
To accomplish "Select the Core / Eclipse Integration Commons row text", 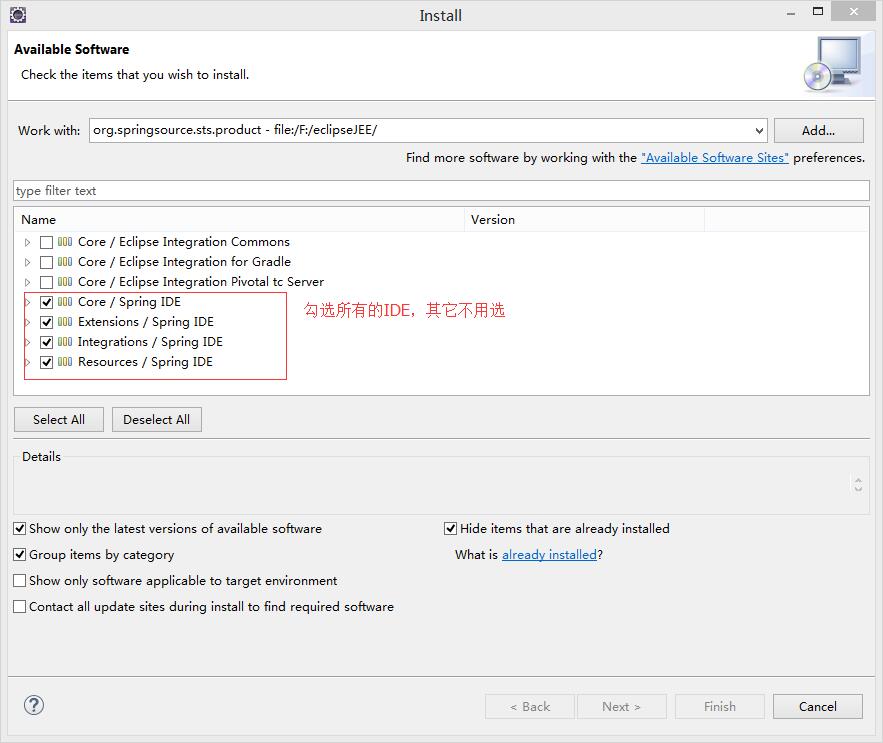I will pyautogui.click(x=184, y=242).
